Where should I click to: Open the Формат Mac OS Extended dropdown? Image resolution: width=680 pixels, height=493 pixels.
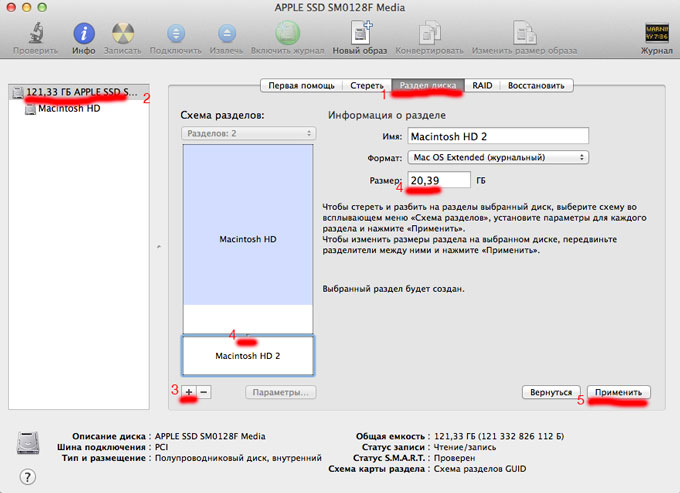498,157
